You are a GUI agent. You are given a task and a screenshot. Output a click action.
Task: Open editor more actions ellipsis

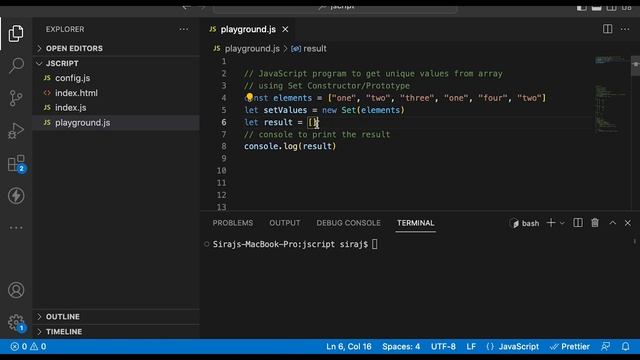point(625,29)
